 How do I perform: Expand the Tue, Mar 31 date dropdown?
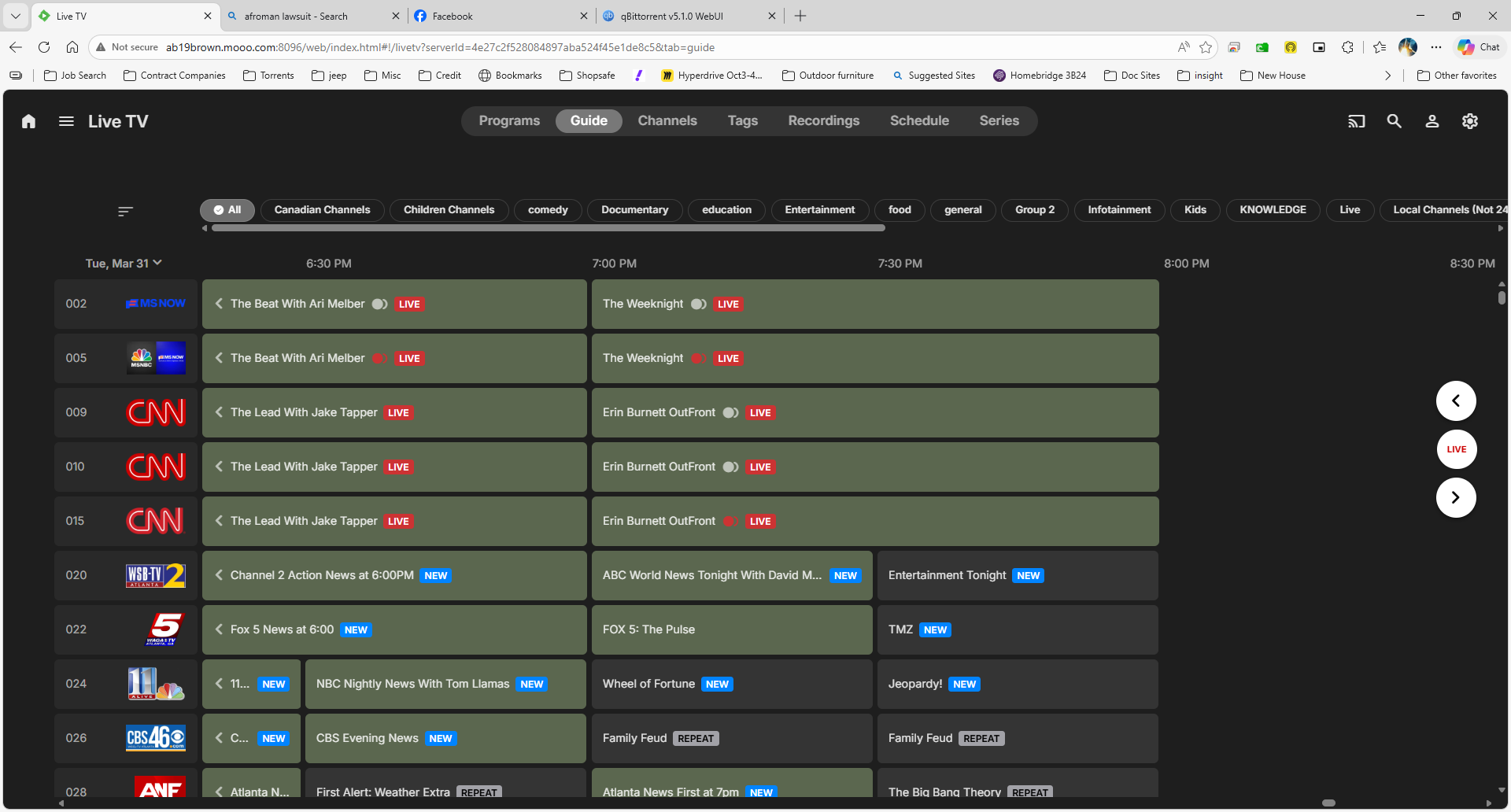click(124, 264)
